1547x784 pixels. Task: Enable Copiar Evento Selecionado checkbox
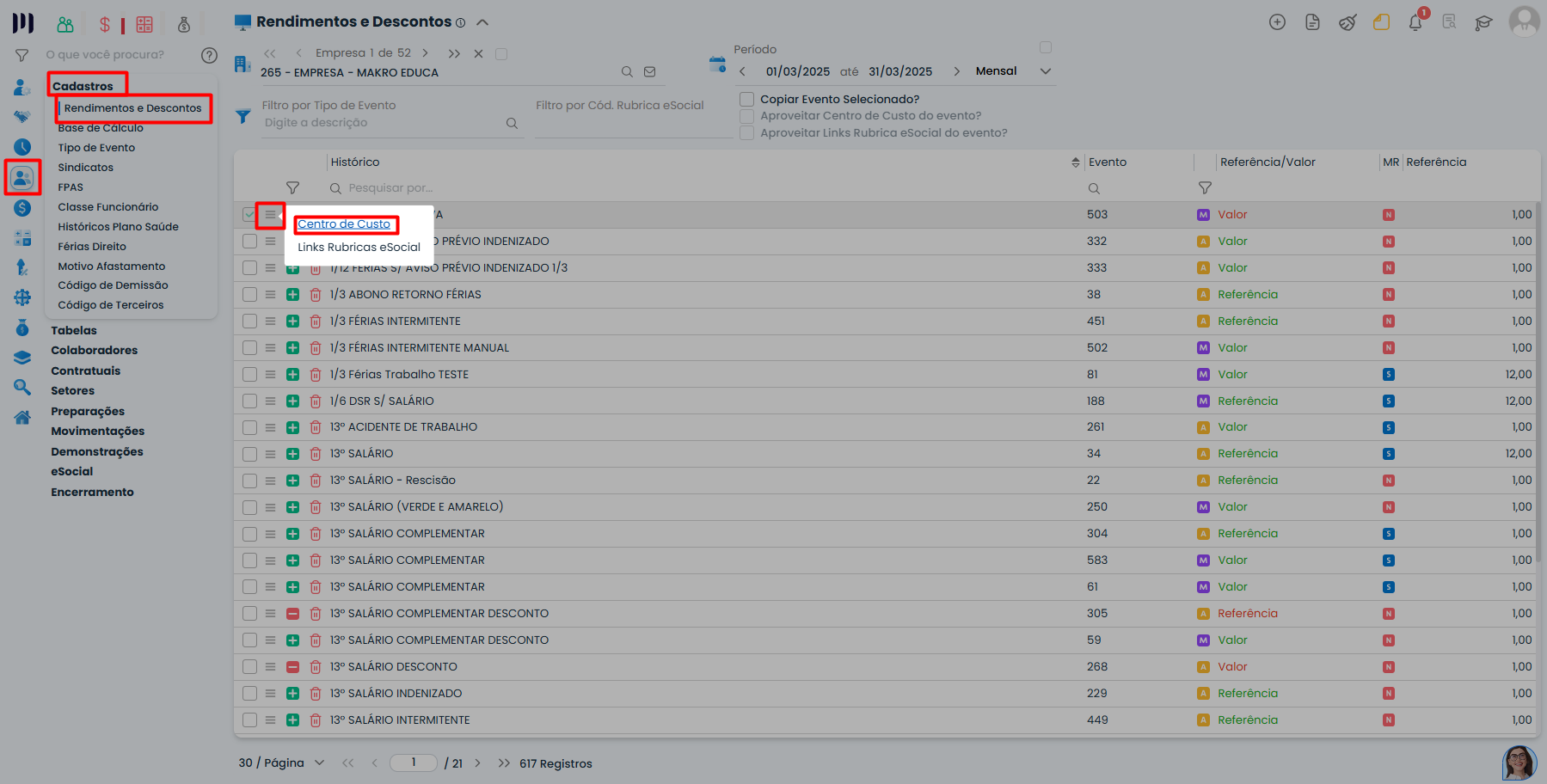point(747,100)
